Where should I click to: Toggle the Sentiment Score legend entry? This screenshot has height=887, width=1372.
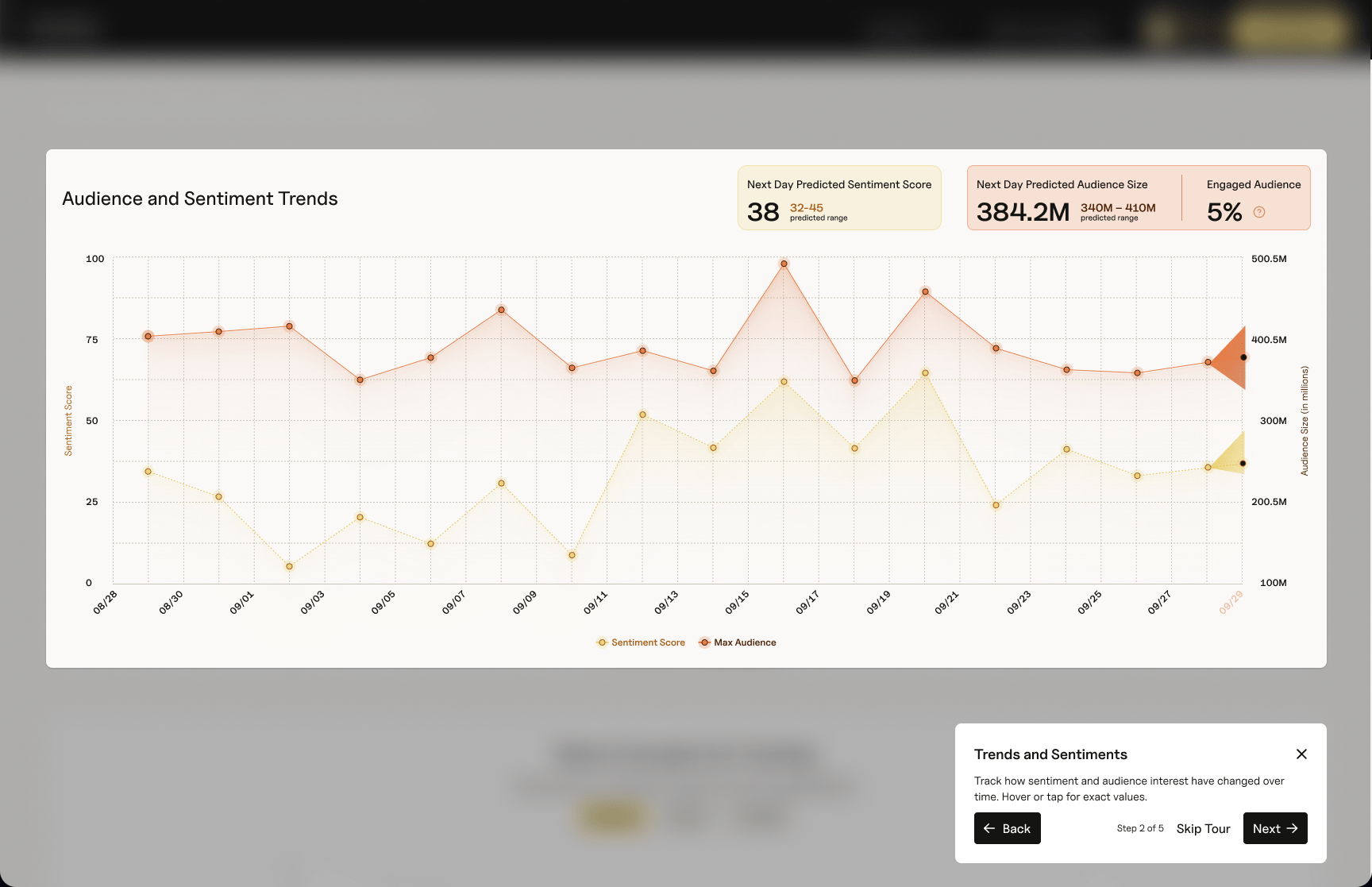coord(641,642)
